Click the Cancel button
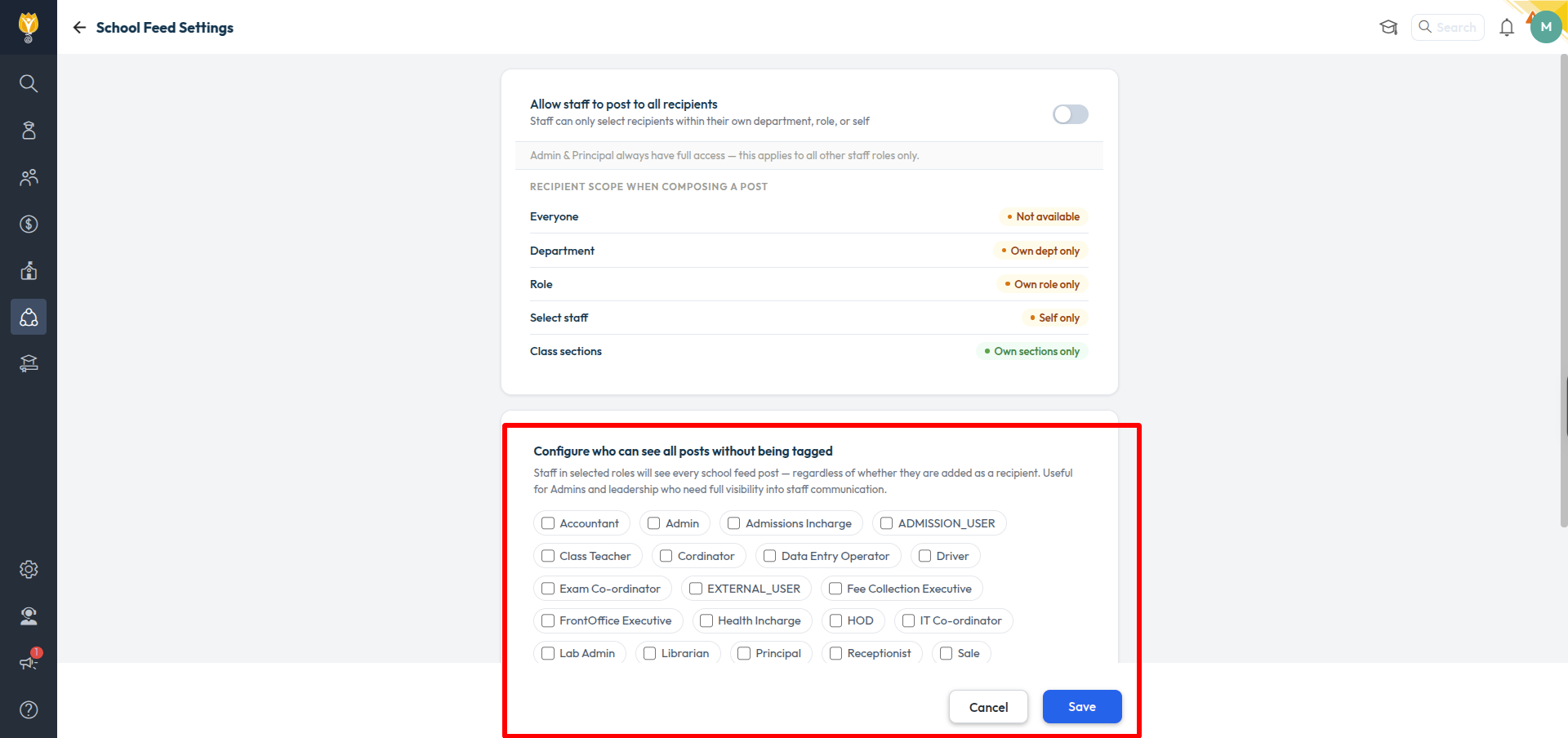This screenshot has width=1568, height=738. [988, 707]
